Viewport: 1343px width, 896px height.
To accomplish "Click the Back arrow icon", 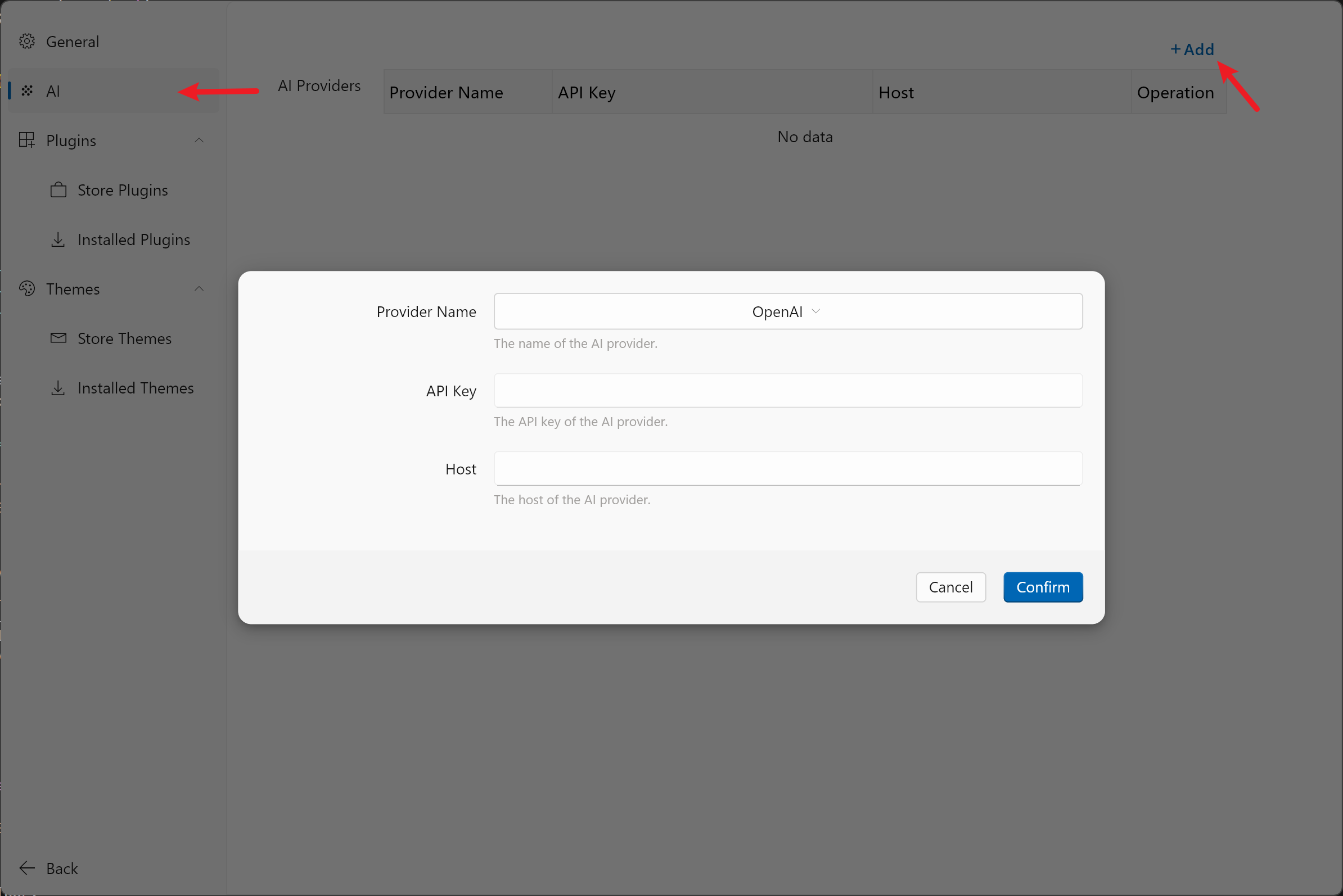I will pos(26,868).
